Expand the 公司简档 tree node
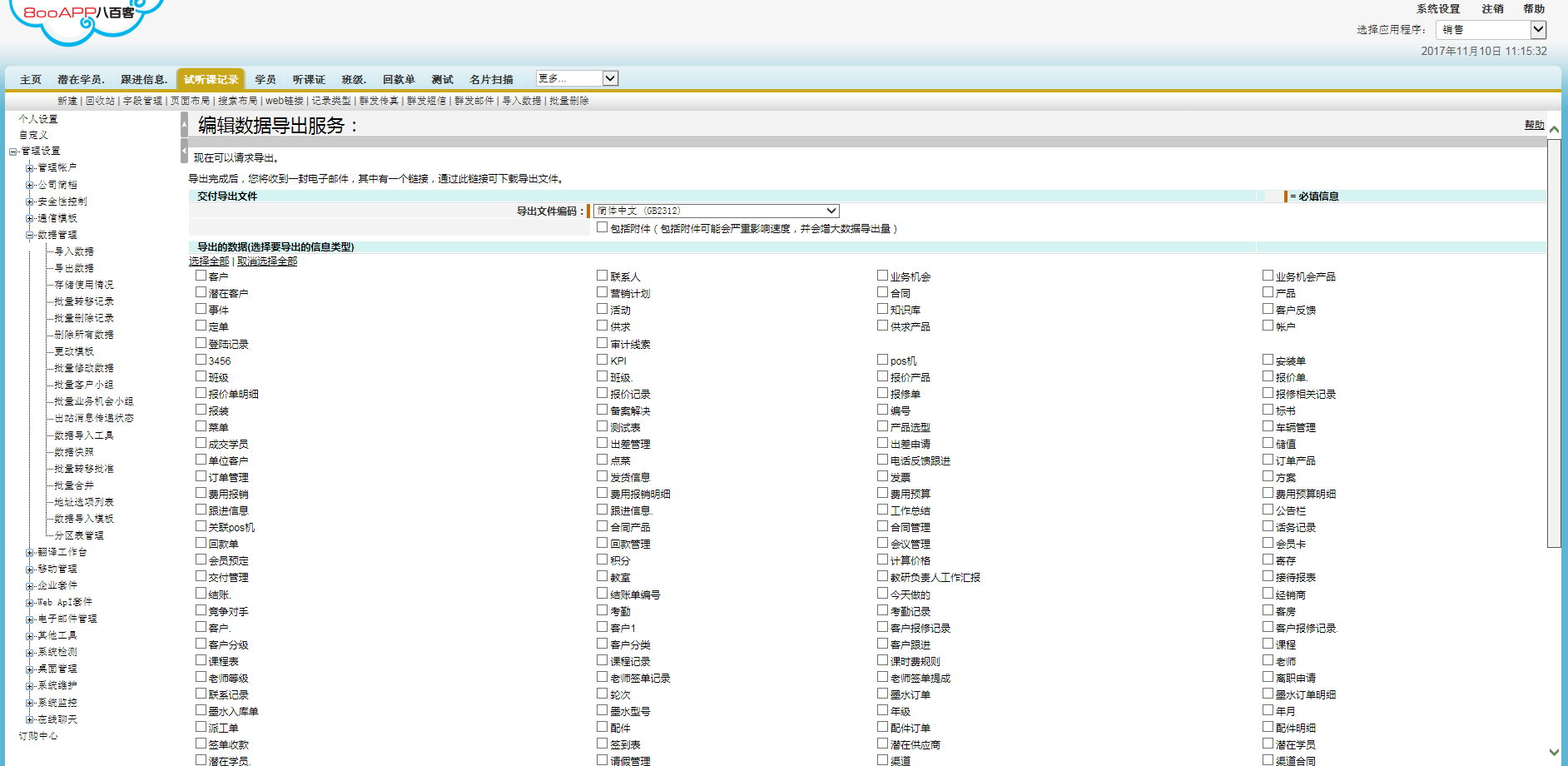Viewport: 1568px width, 766px height. [x=30, y=185]
